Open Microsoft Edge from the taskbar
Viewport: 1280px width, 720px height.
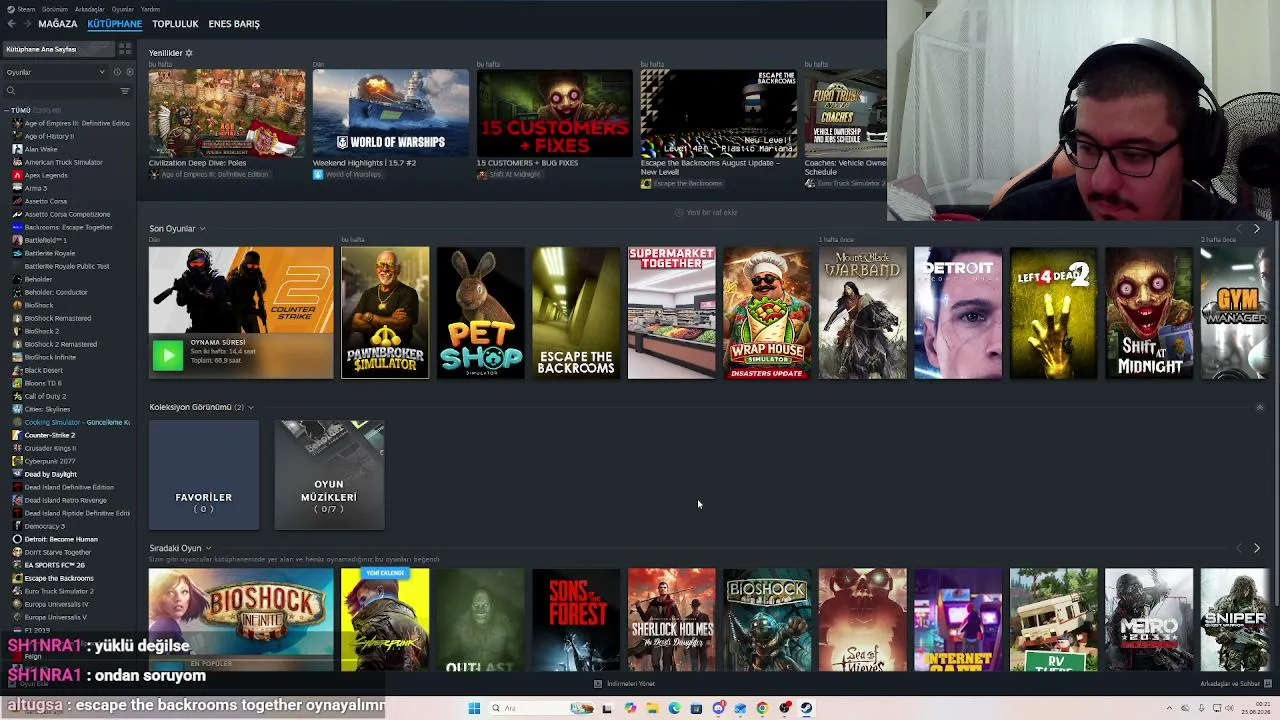(x=674, y=708)
